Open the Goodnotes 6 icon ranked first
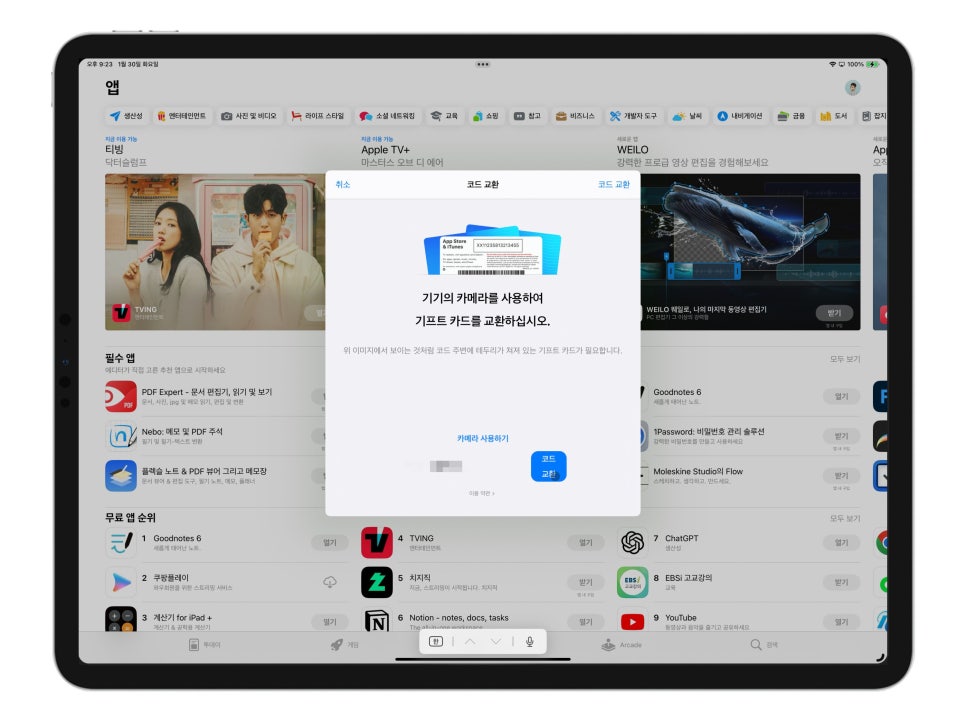966x723 pixels. (121, 543)
